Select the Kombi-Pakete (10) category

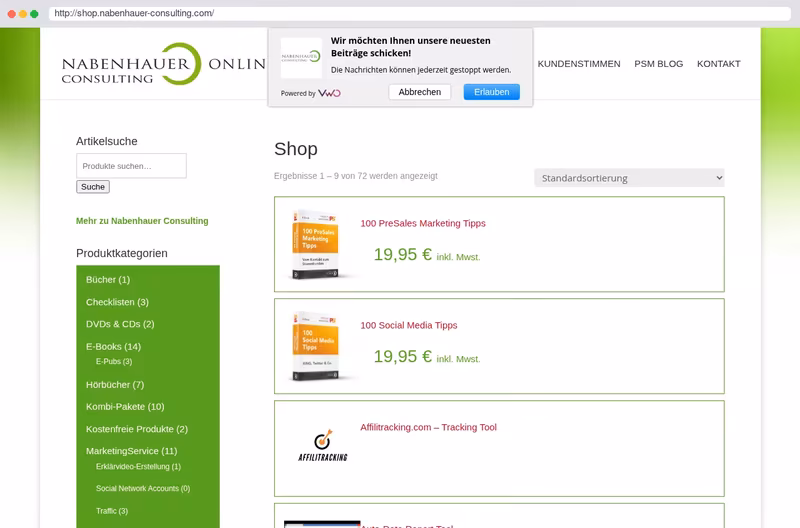click(125, 407)
